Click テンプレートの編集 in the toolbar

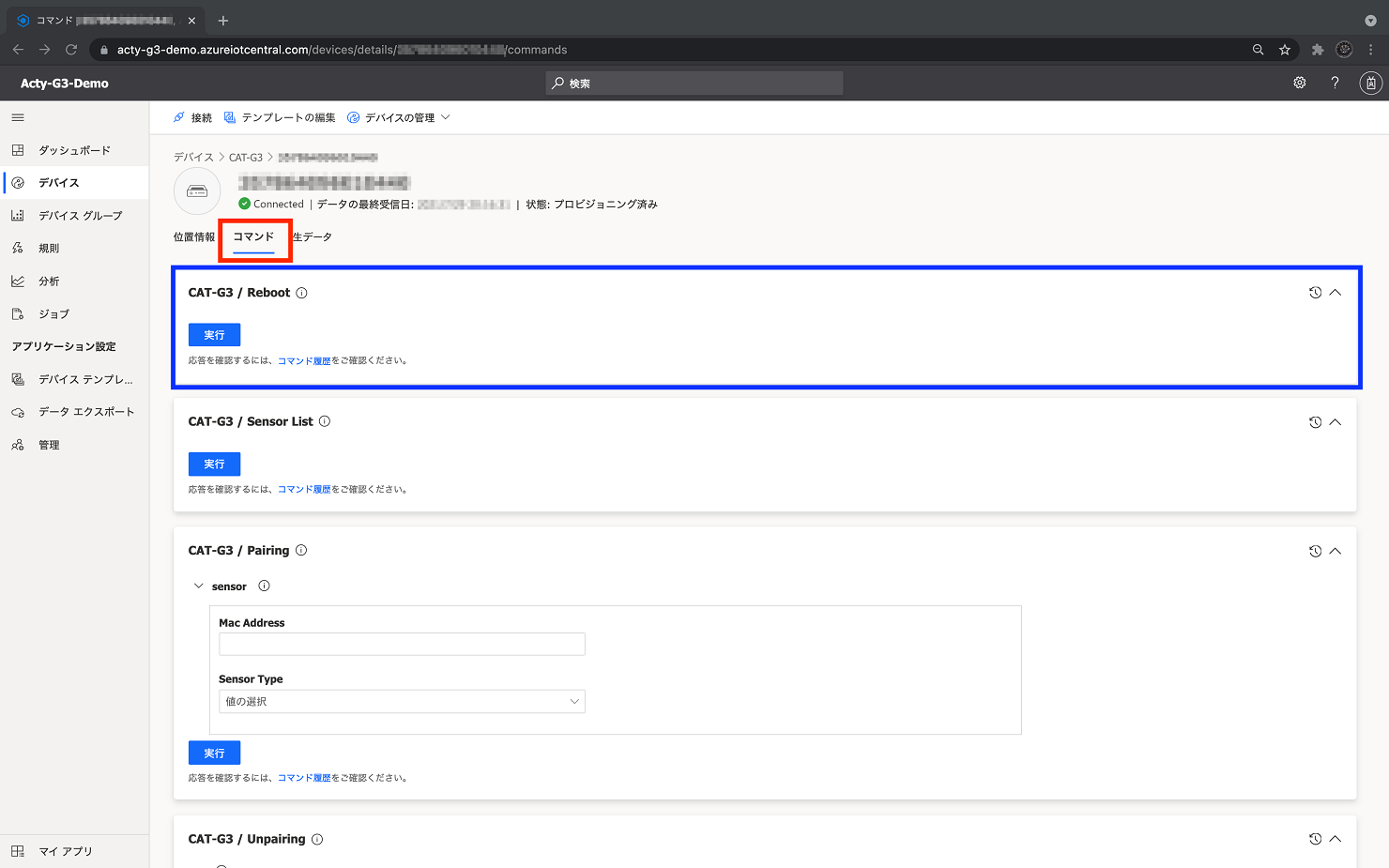click(280, 117)
